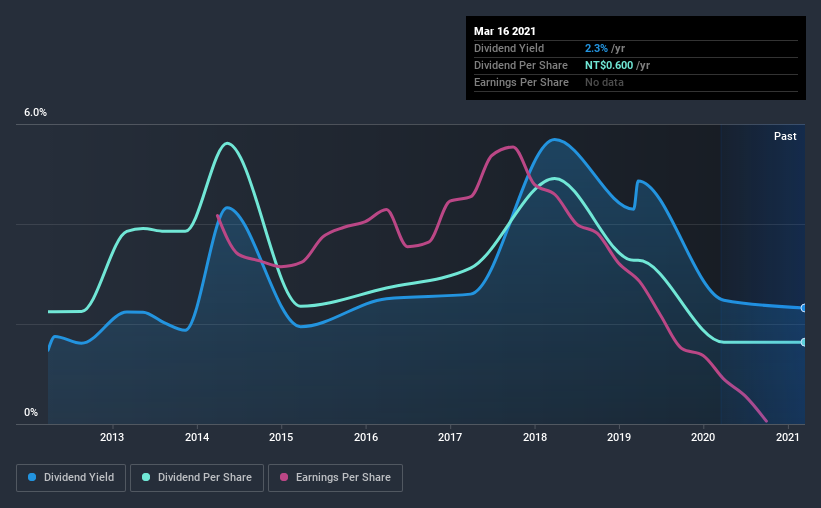Click the 2015 x-axis label
The height and width of the screenshot is (508, 821).
click(x=281, y=437)
